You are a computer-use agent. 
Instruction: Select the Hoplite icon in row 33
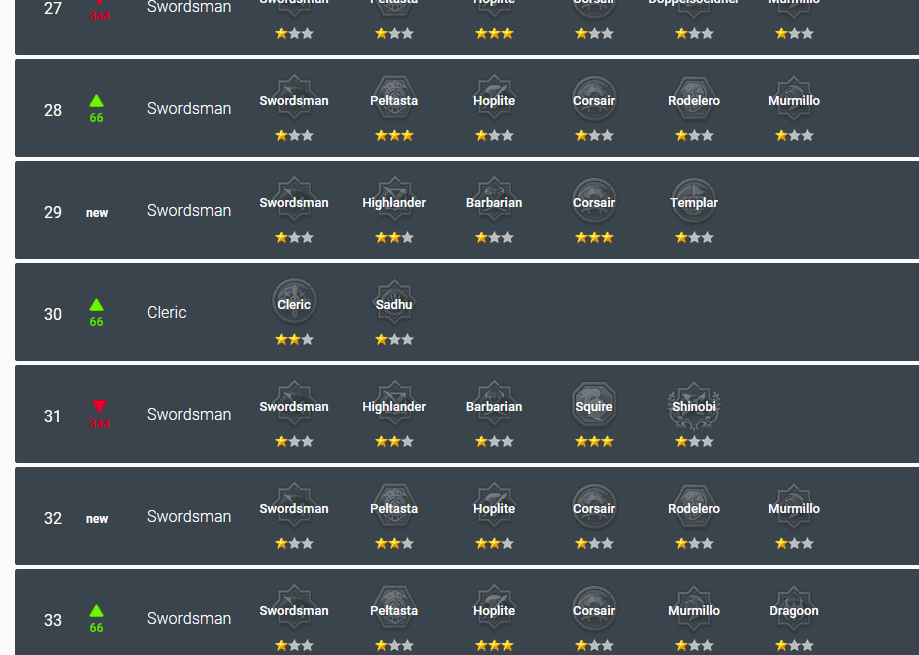[494, 608]
